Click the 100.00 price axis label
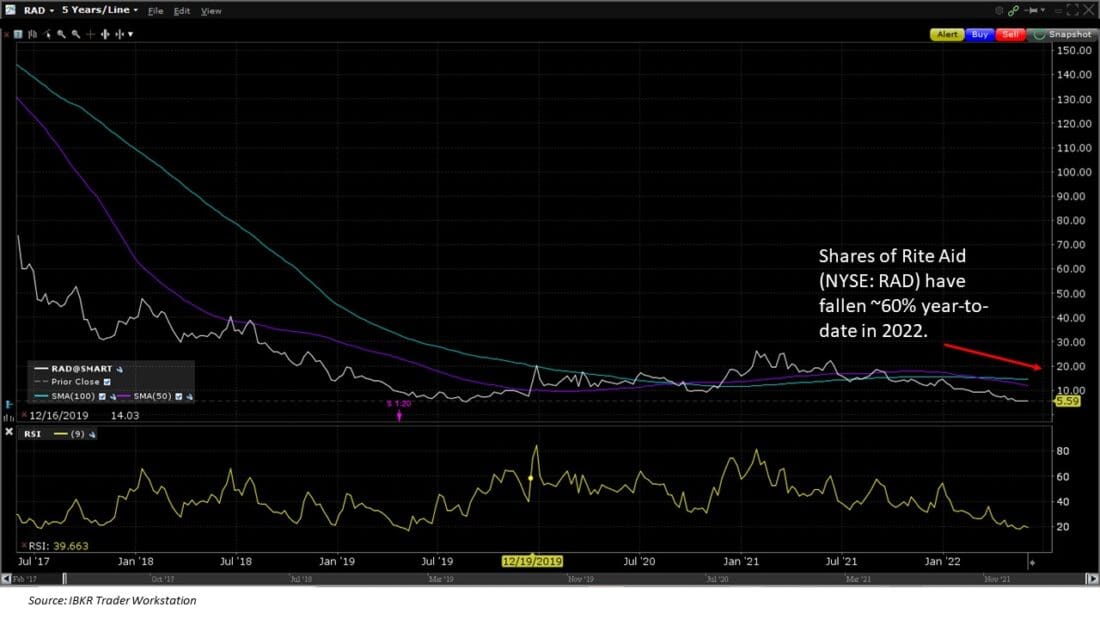Image resolution: width=1100 pixels, height=619 pixels. click(x=1074, y=172)
